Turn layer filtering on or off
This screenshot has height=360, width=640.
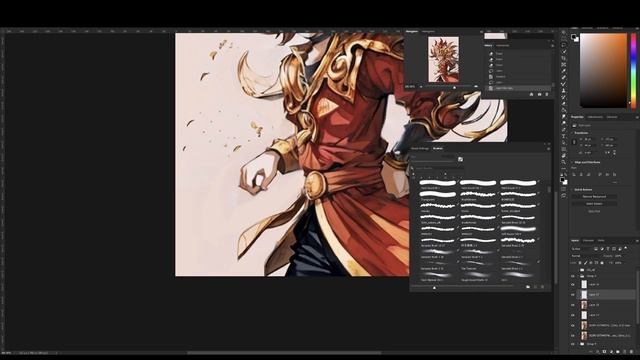[626, 248]
